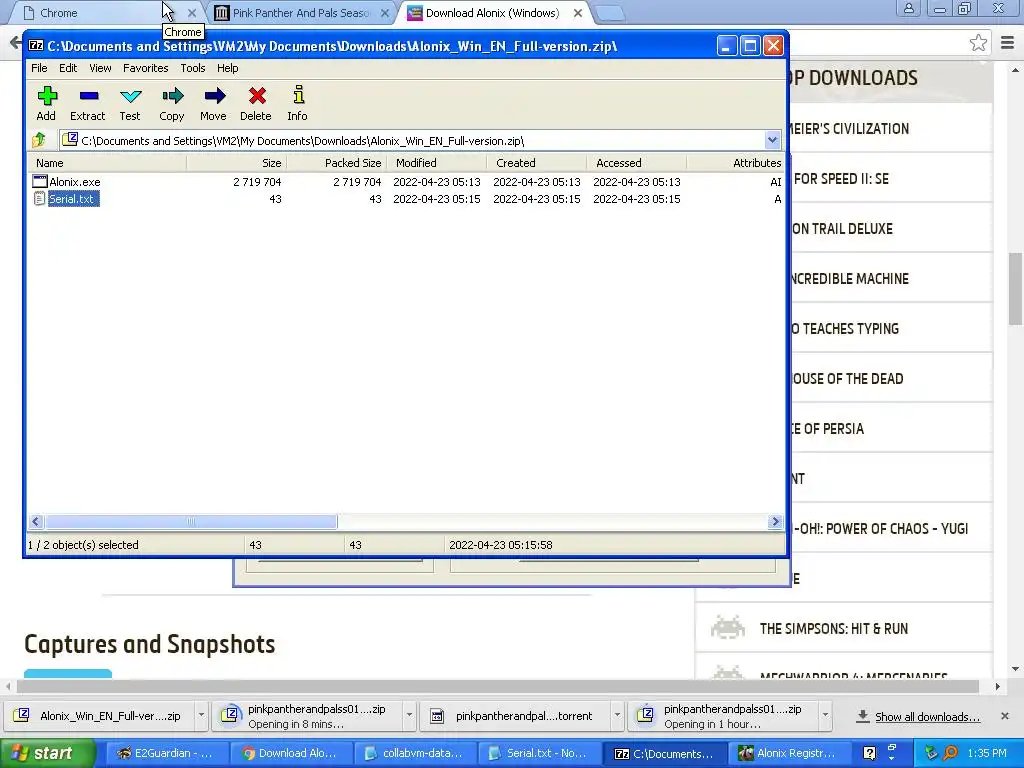Click the Move toolbar icon
Image resolution: width=1024 pixels, height=768 pixels.
click(214, 96)
